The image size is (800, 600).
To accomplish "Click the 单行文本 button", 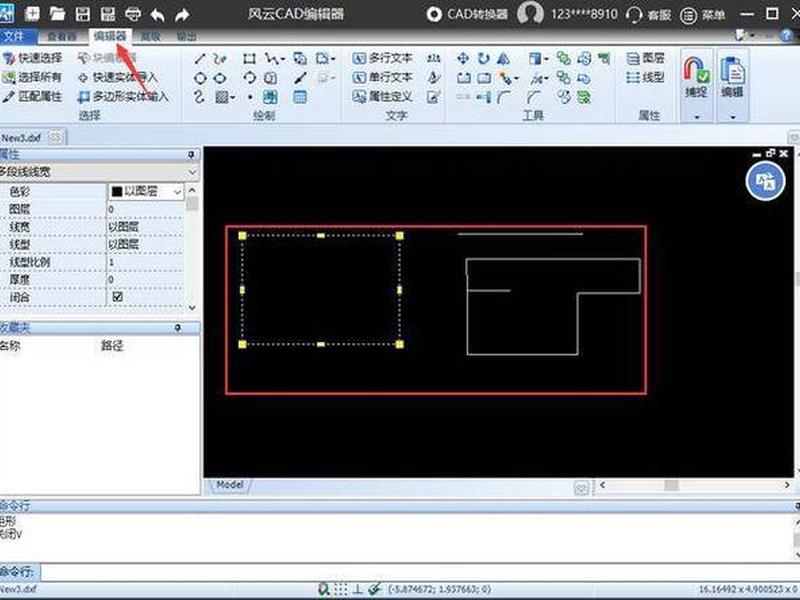I will click(x=383, y=78).
